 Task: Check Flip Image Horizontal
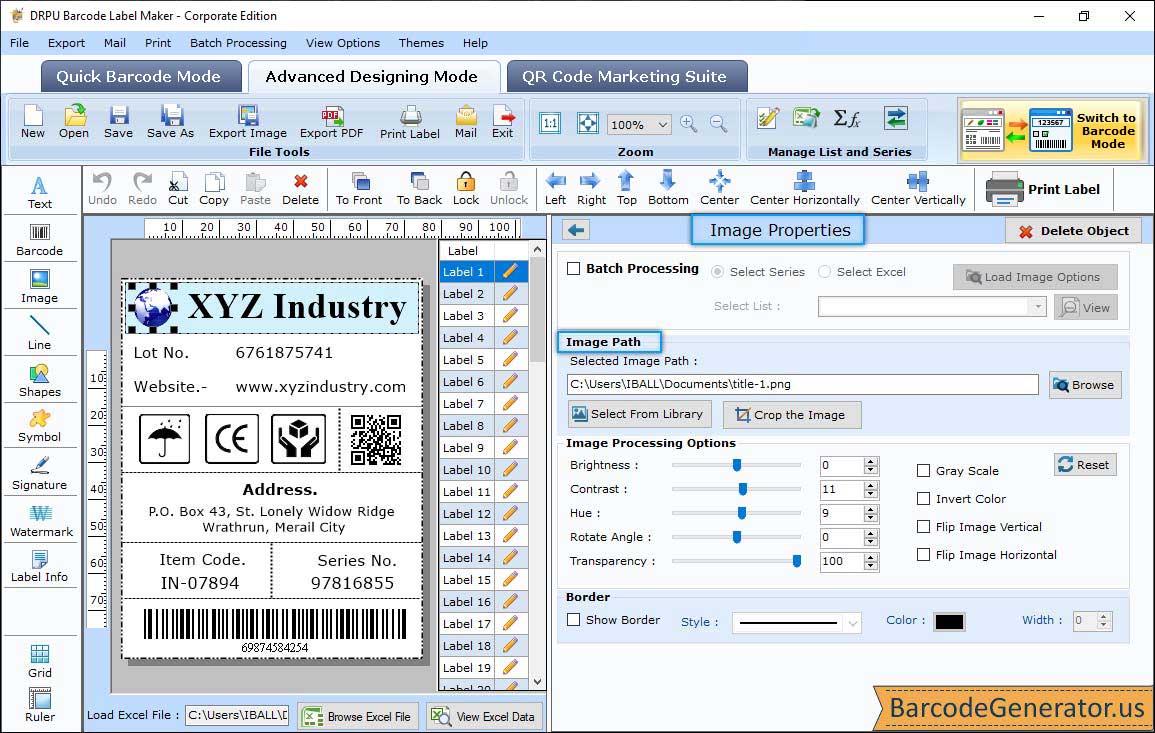(x=923, y=555)
